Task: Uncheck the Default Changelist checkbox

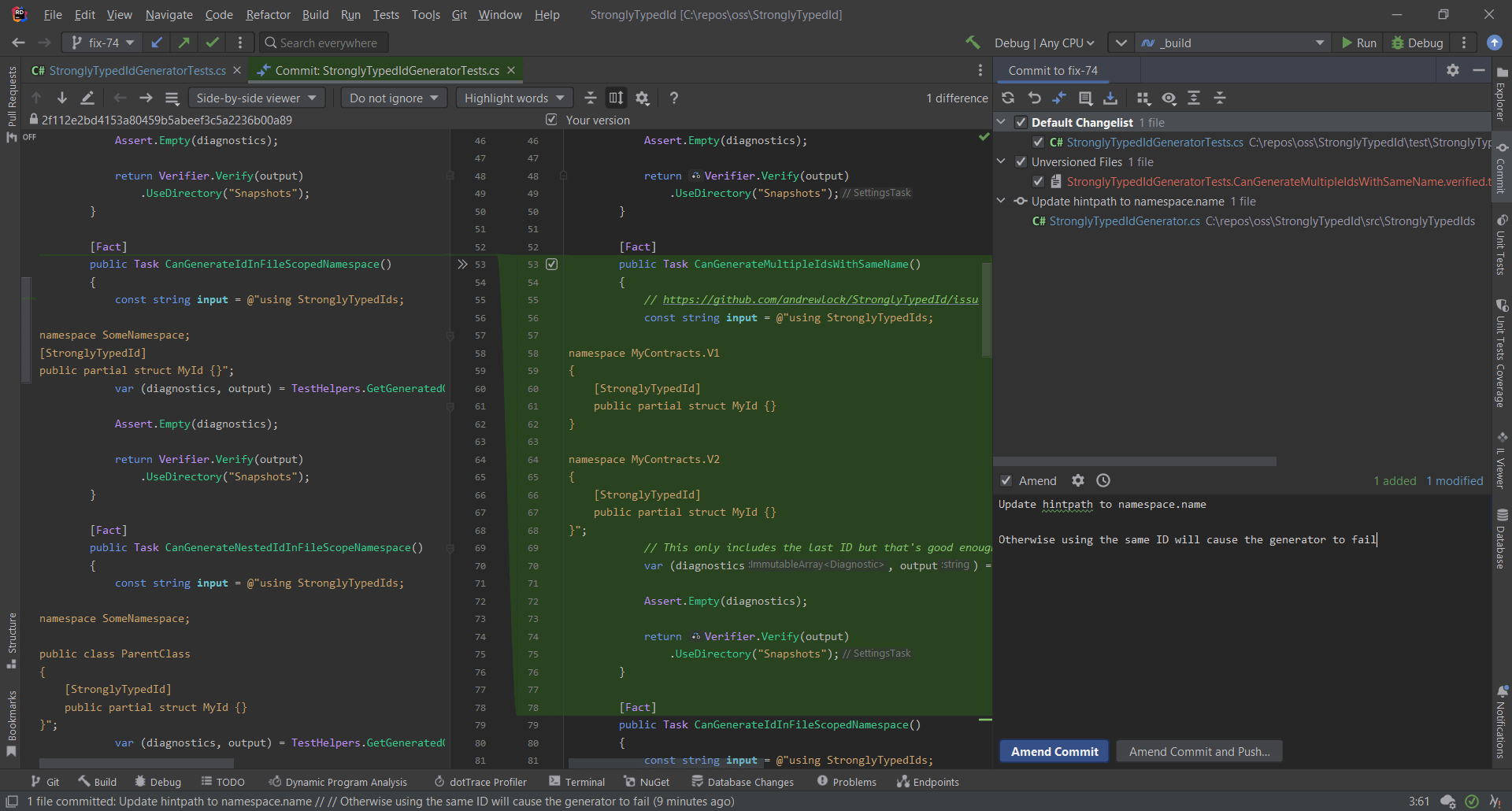Action: (1021, 122)
